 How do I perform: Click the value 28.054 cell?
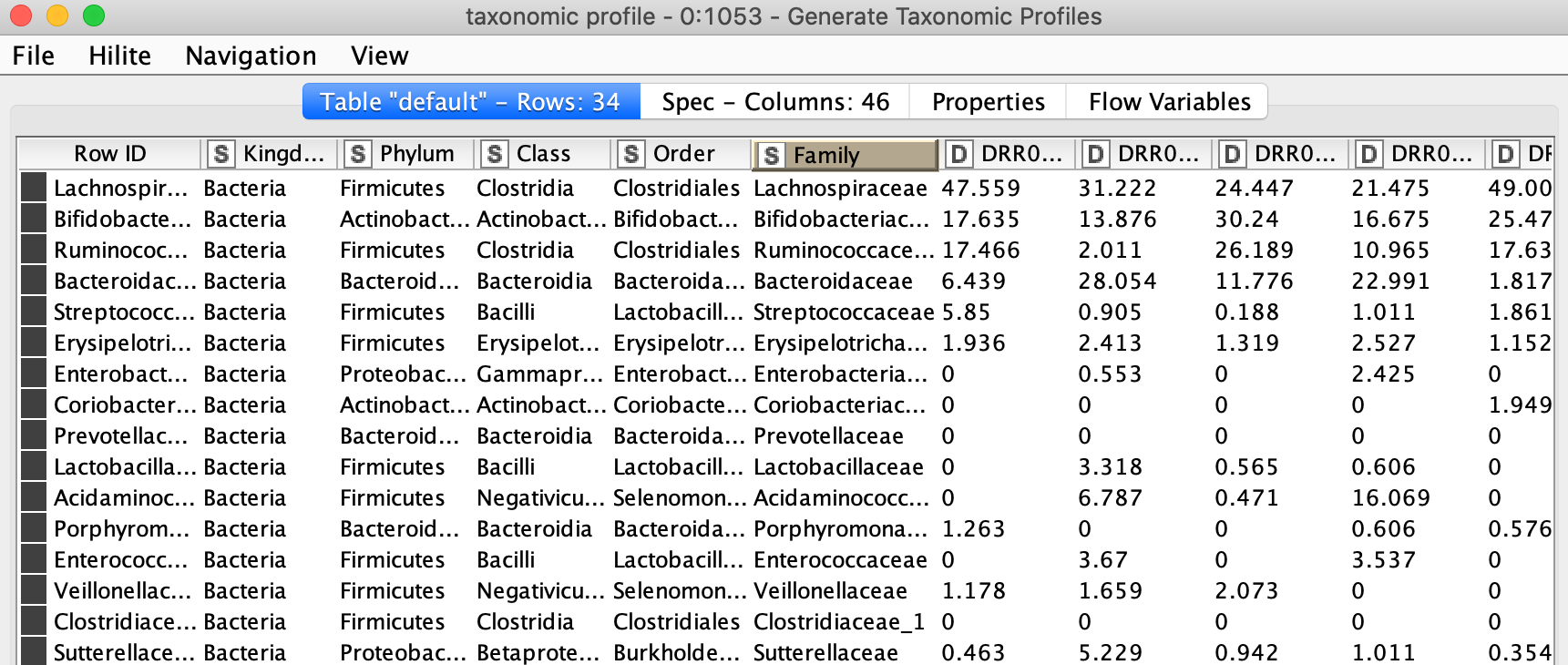(1143, 281)
